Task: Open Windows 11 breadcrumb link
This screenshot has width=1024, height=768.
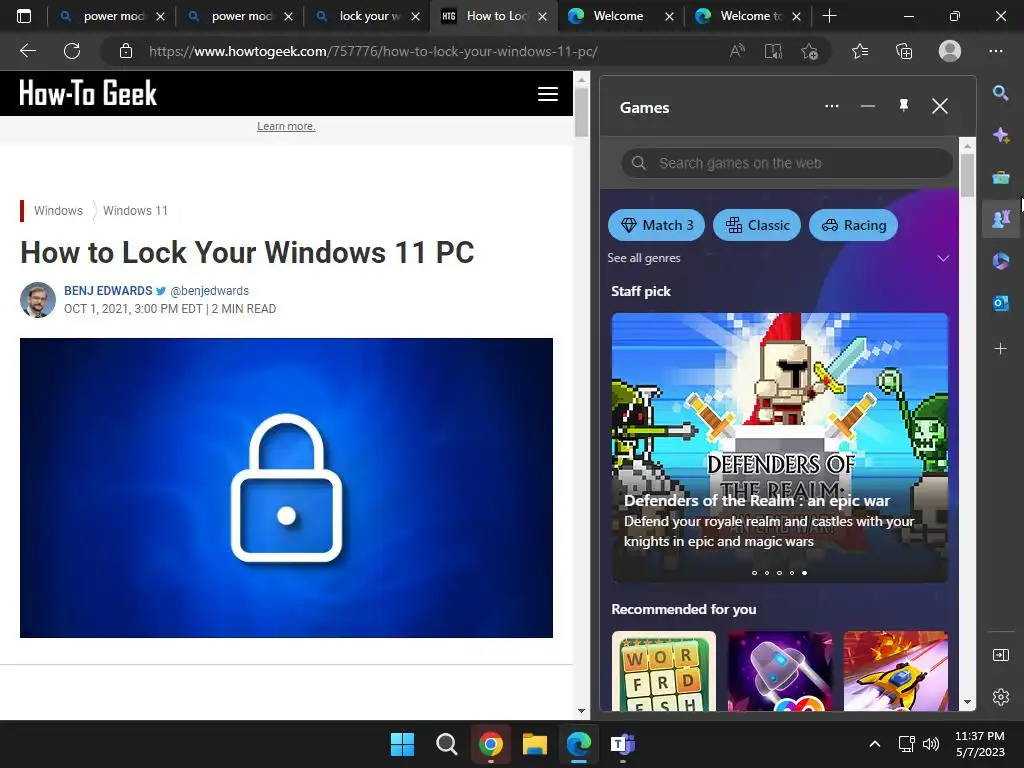Action: tap(135, 210)
